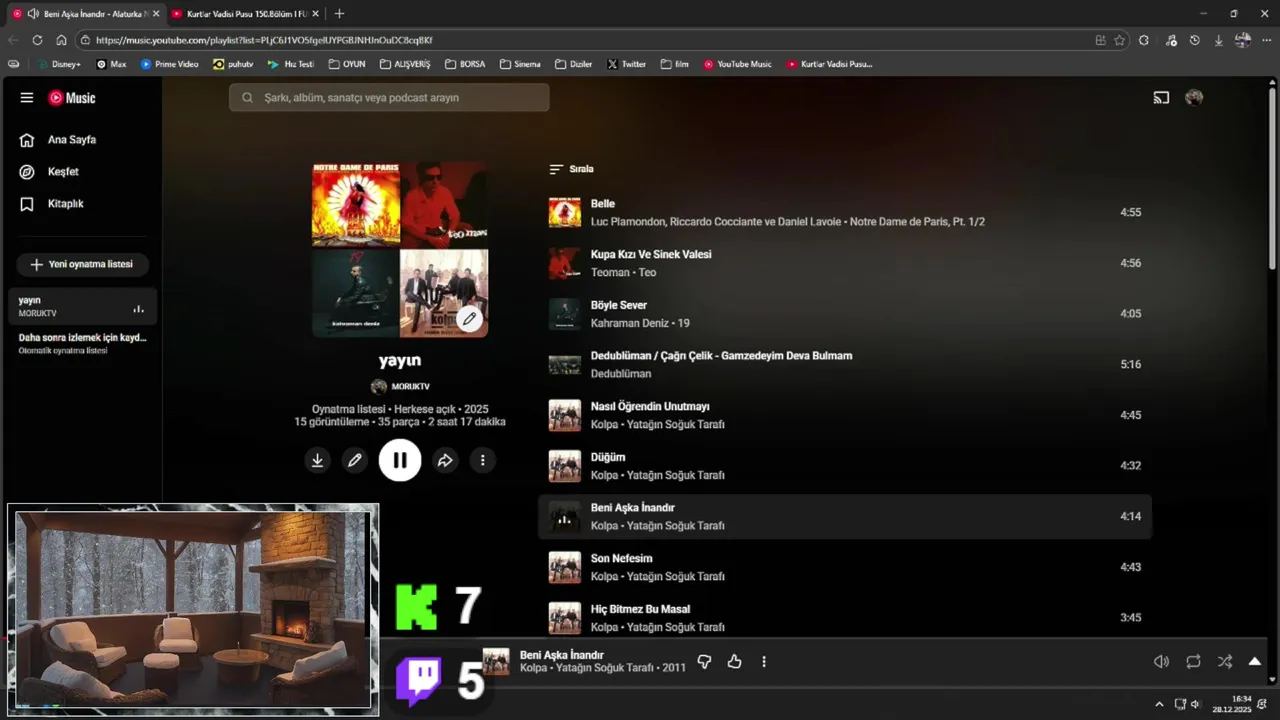This screenshot has height=720, width=1280.
Task: Open the OYUN bookmark folder
Action: [347, 64]
